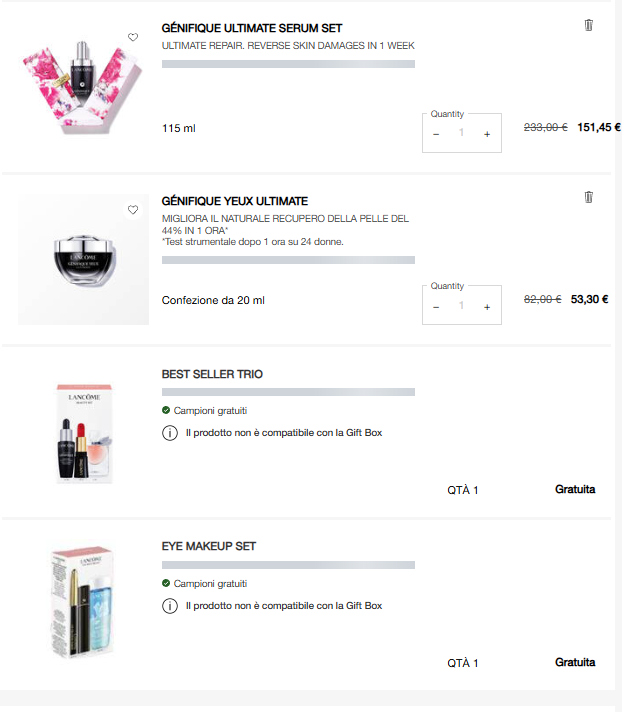This screenshot has height=712, width=622.
Task: Increase quantity of Génifique Yeux Ultimate
Action: click(487, 306)
